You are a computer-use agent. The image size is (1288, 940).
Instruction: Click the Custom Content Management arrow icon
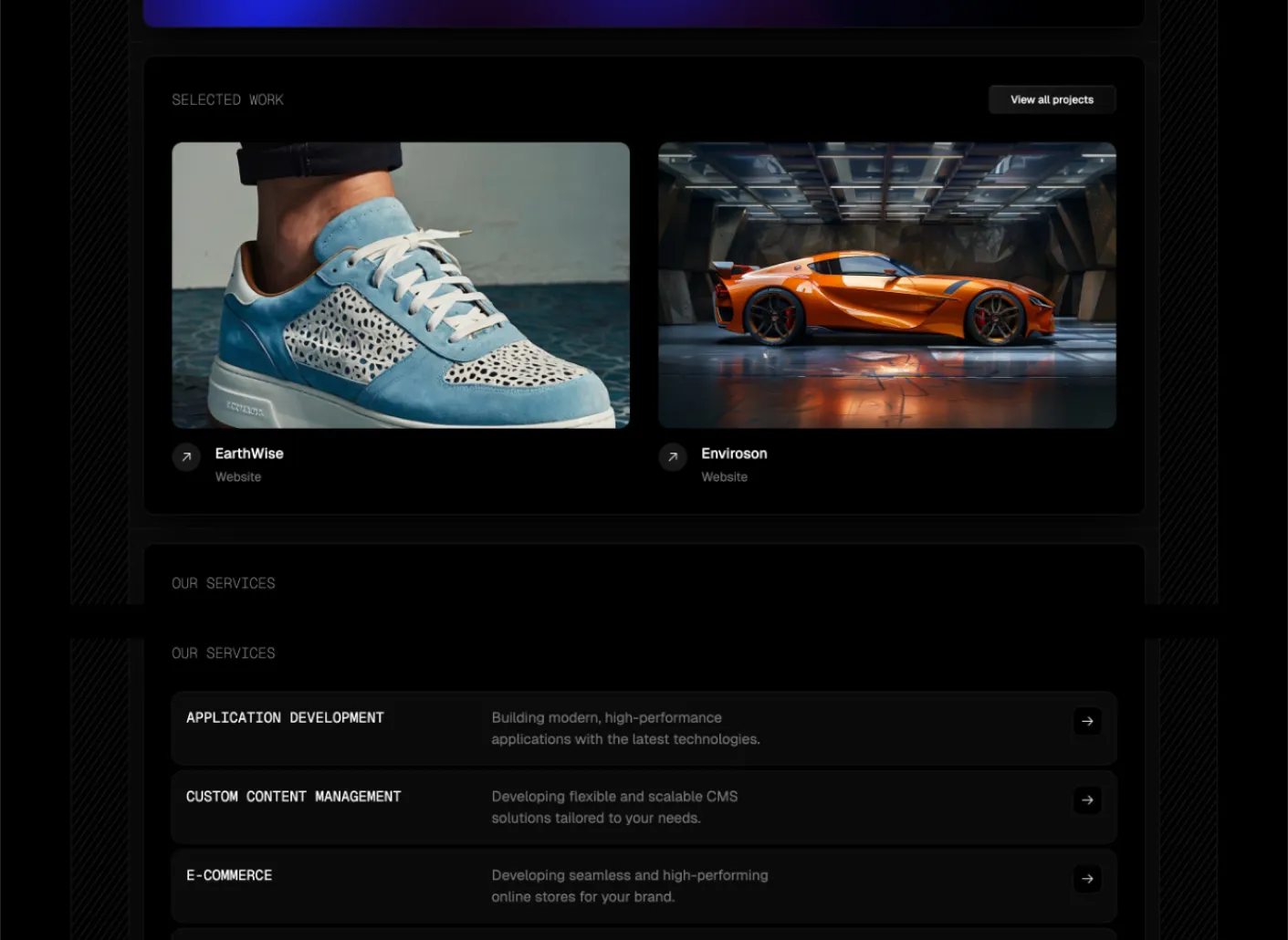[x=1087, y=800]
